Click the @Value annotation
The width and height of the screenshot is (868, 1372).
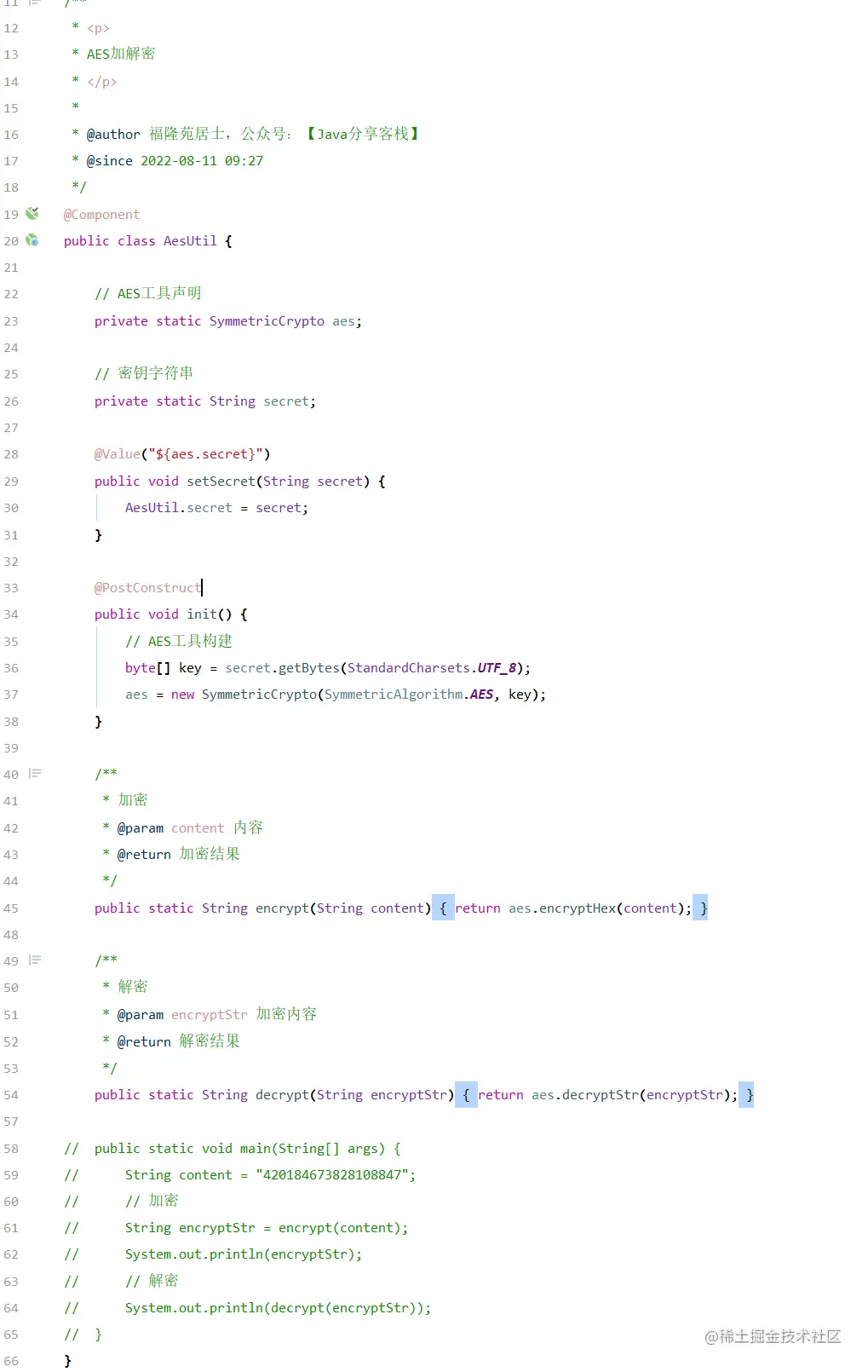point(117,454)
